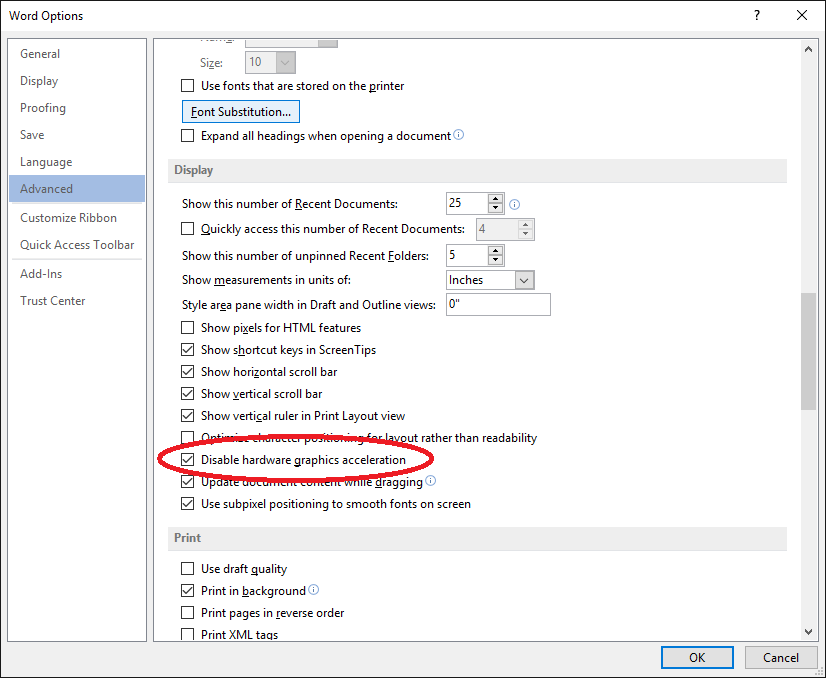Image resolution: width=826 pixels, height=678 pixels.
Task: Uncheck Disable hardware graphics acceleration
Action: point(188,459)
